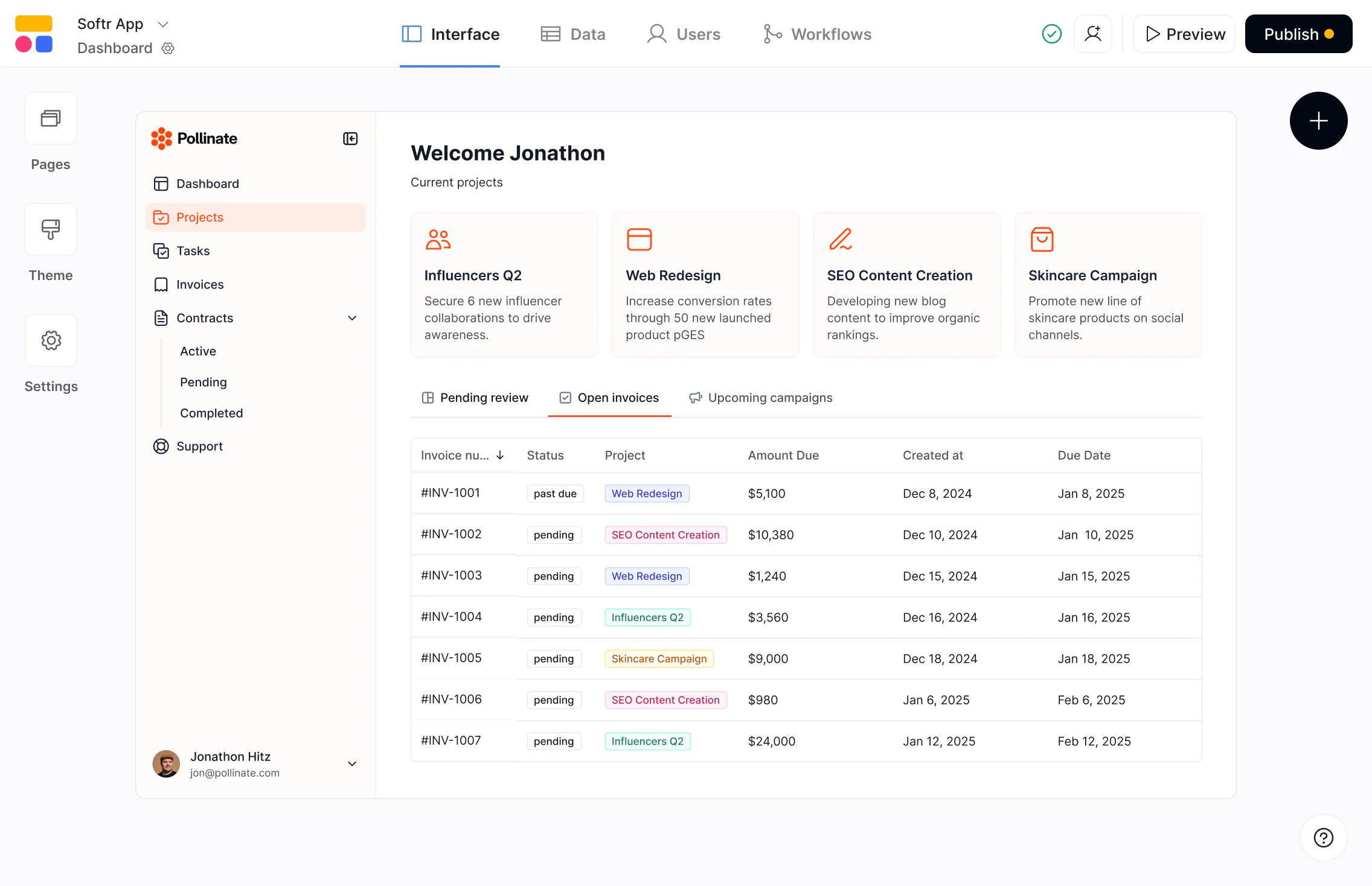Click the Preview button
This screenshot has height=886, width=1372.
1184,34
